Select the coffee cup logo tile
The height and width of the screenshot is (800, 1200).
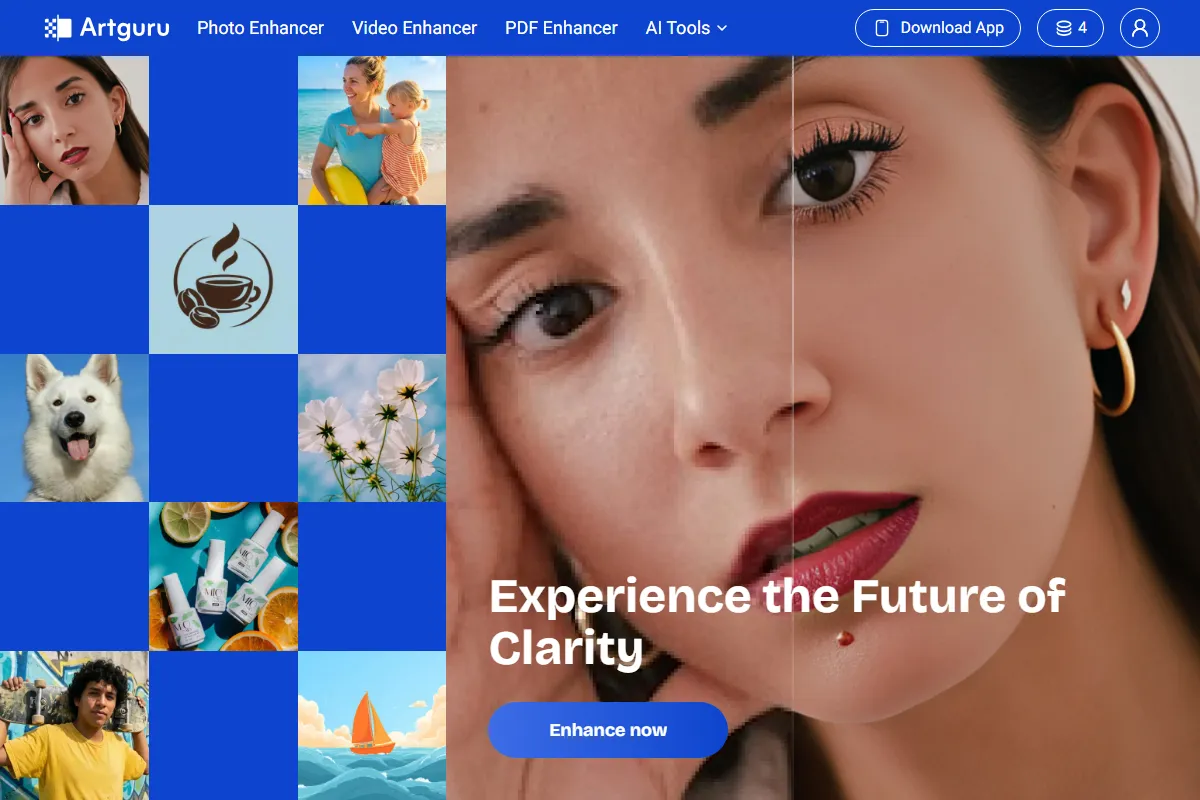(223, 279)
